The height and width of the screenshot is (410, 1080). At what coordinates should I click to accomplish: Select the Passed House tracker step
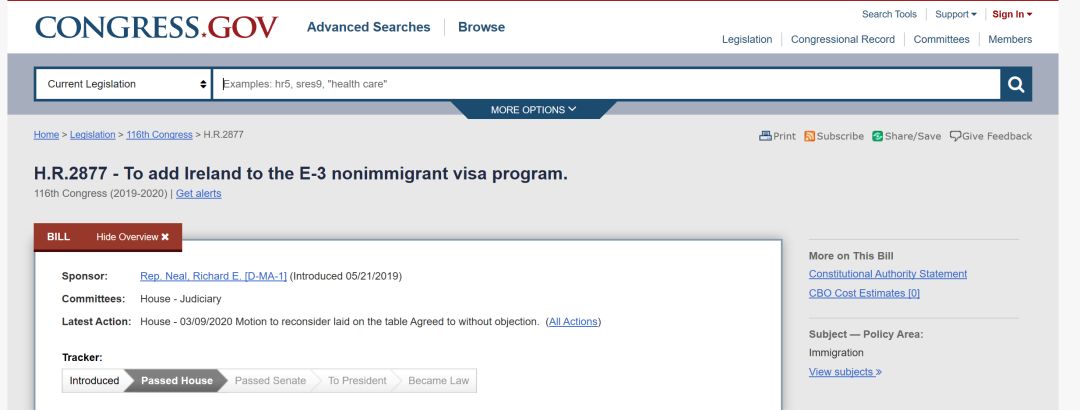176,380
